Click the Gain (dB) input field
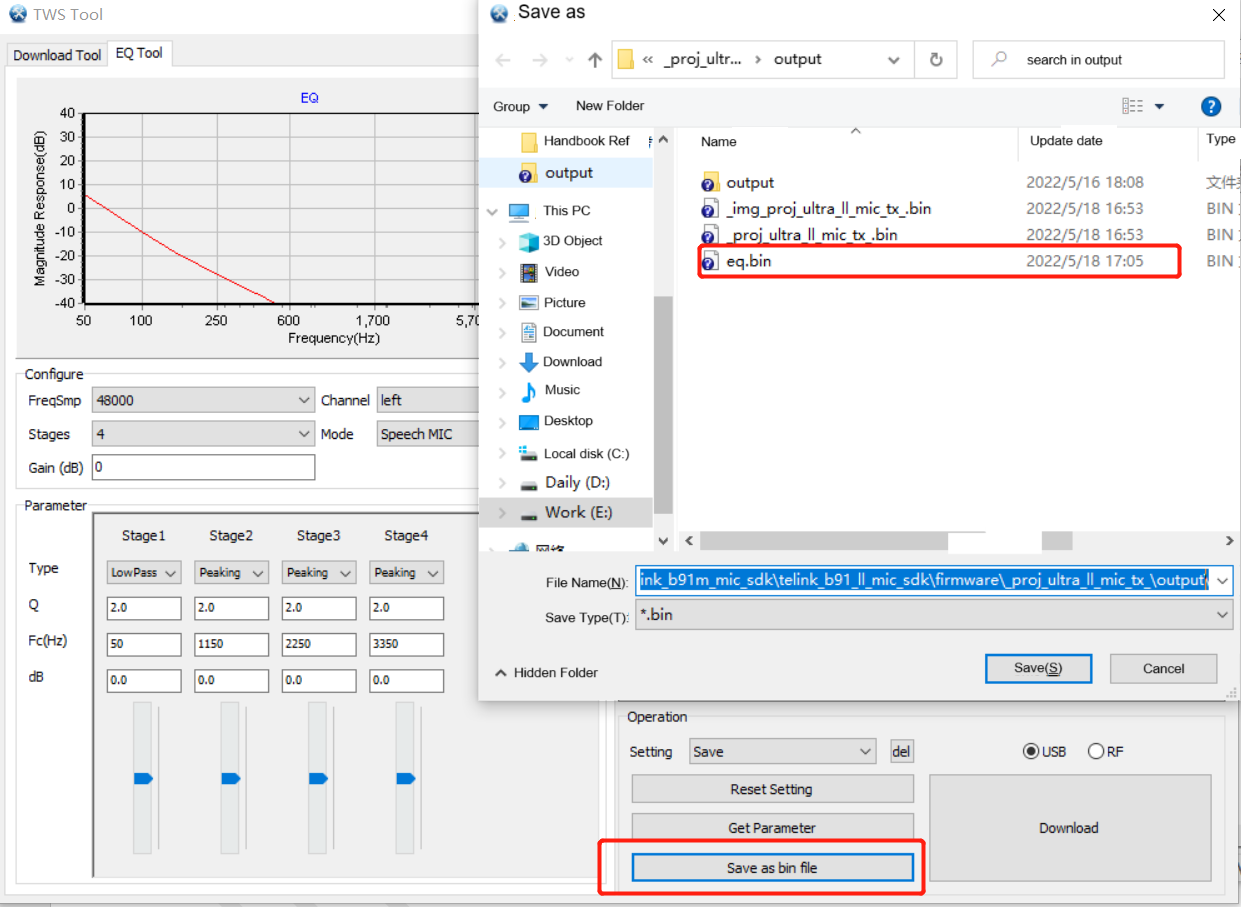This screenshot has height=907, width=1241. [x=203, y=467]
